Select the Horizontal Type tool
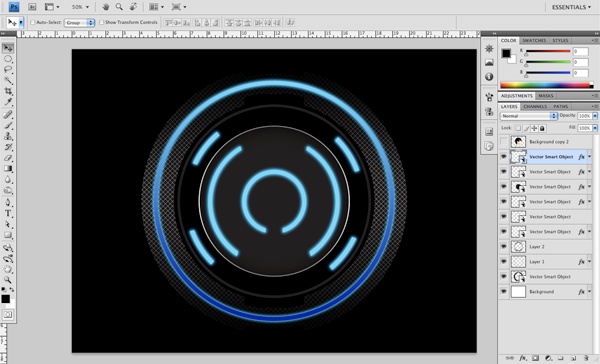The height and width of the screenshot is (364, 600). pos(8,214)
